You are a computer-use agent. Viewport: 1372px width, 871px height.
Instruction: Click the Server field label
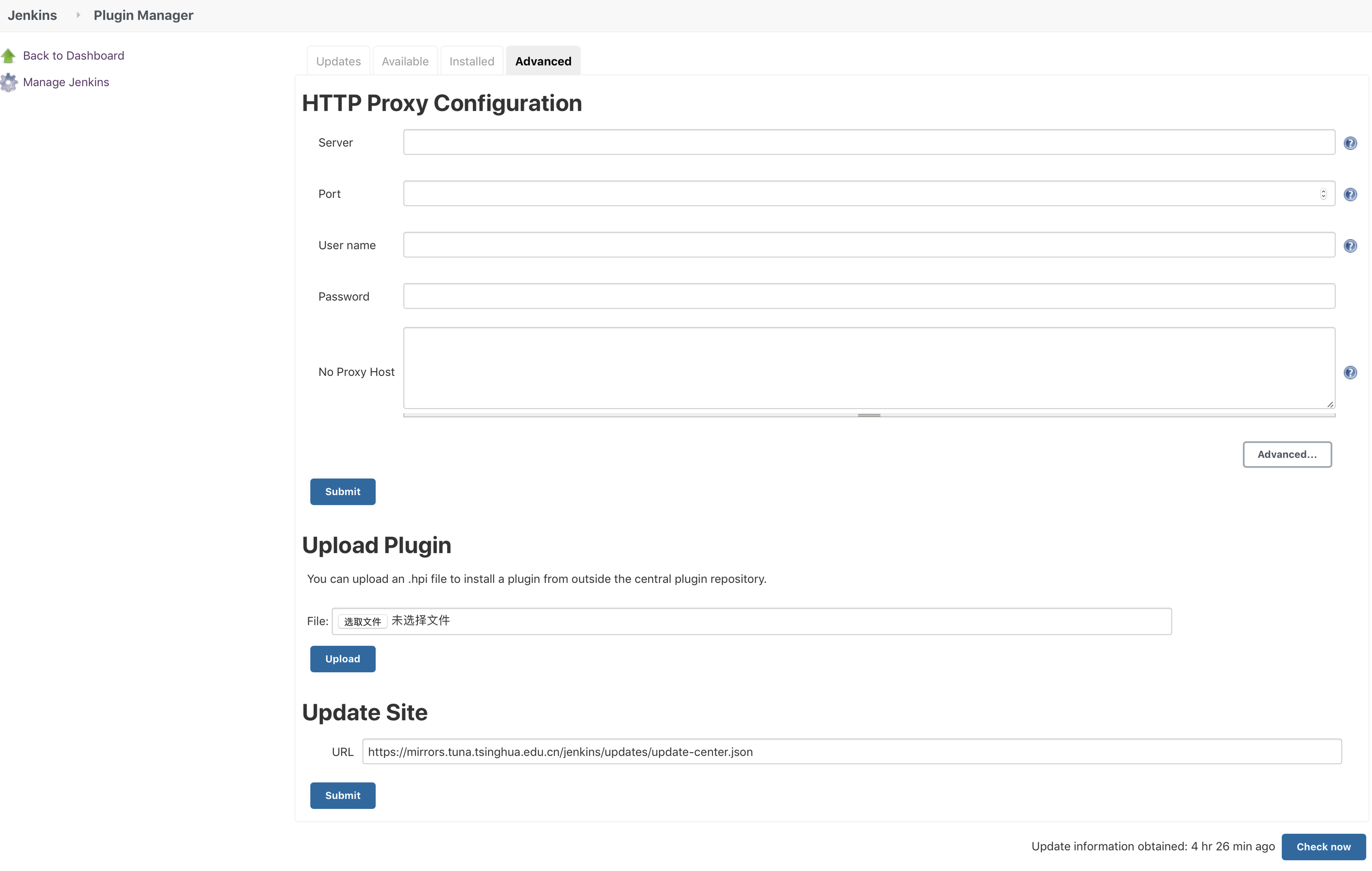[x=336, y=143]
